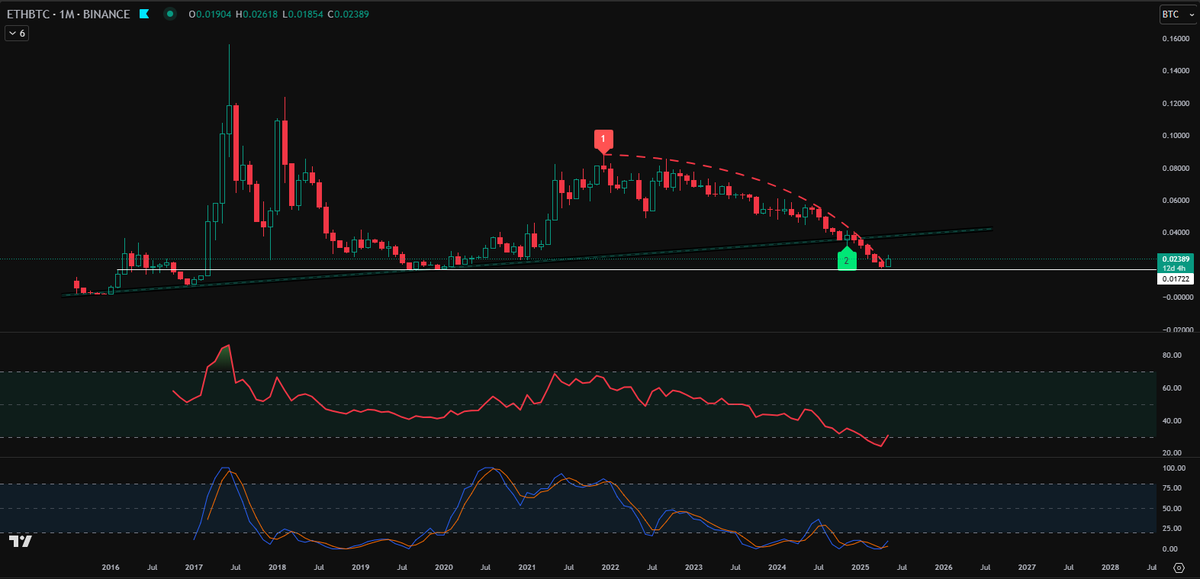Click the horizontal line price label 0.01722

(1175, 279)
